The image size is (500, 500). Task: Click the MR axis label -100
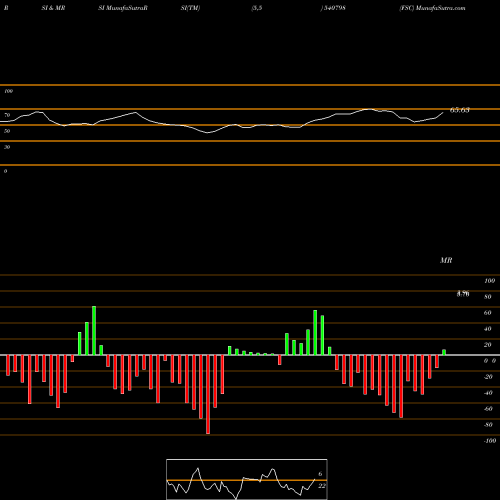point(490,441)
